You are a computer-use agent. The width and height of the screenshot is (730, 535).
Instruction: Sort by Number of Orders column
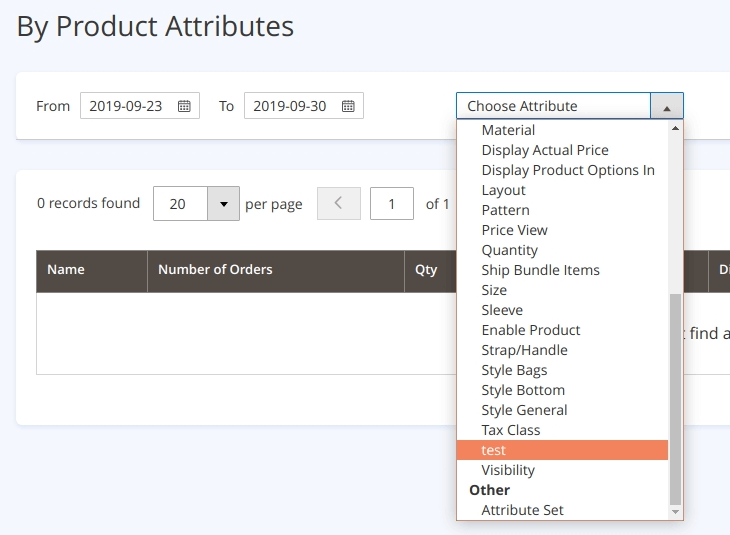(x=215, y=269)
